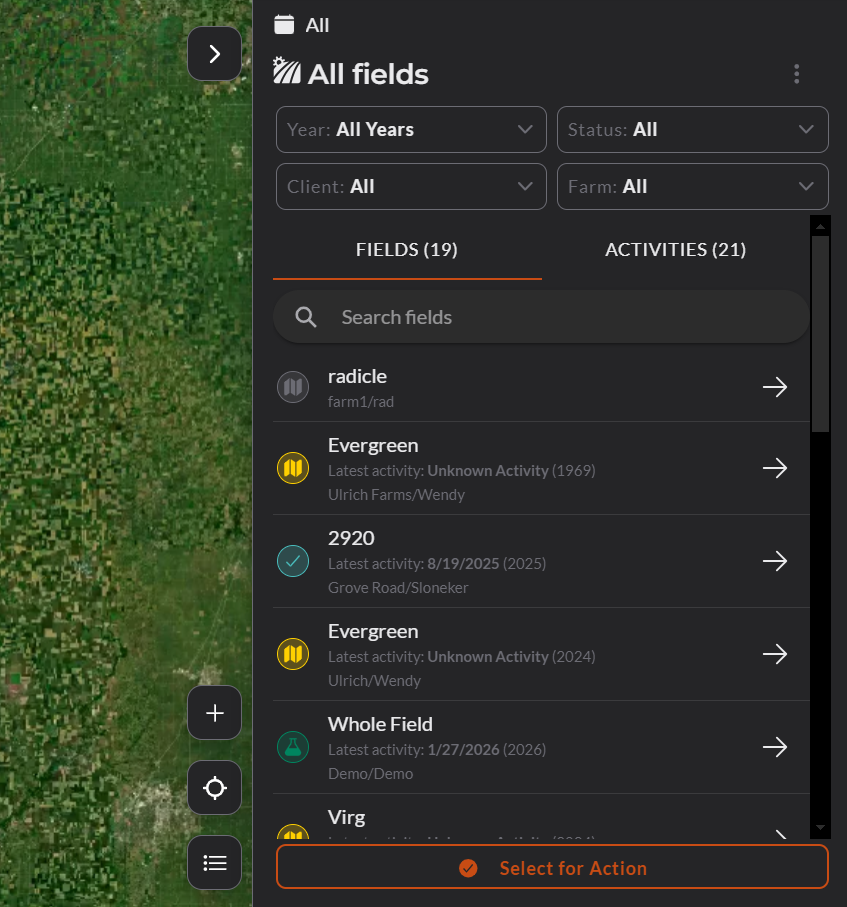
Task: Select the 'Whole Field' name
Action: click(x=380, y=724)
